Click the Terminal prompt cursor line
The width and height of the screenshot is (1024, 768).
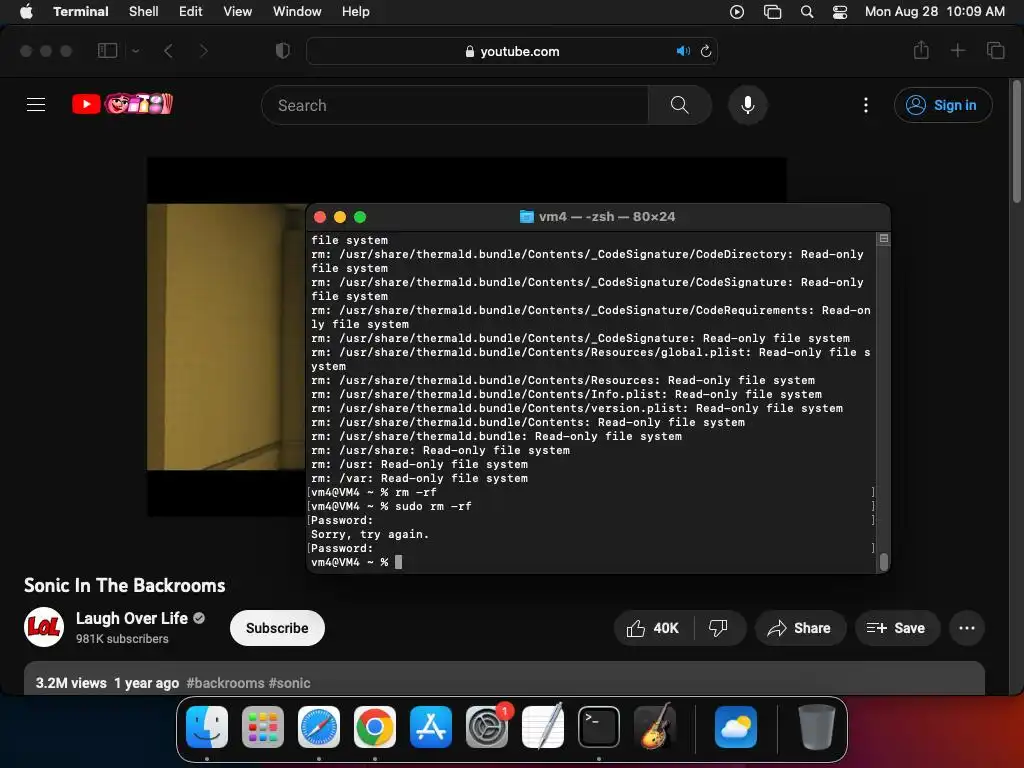tap(356, 562)
